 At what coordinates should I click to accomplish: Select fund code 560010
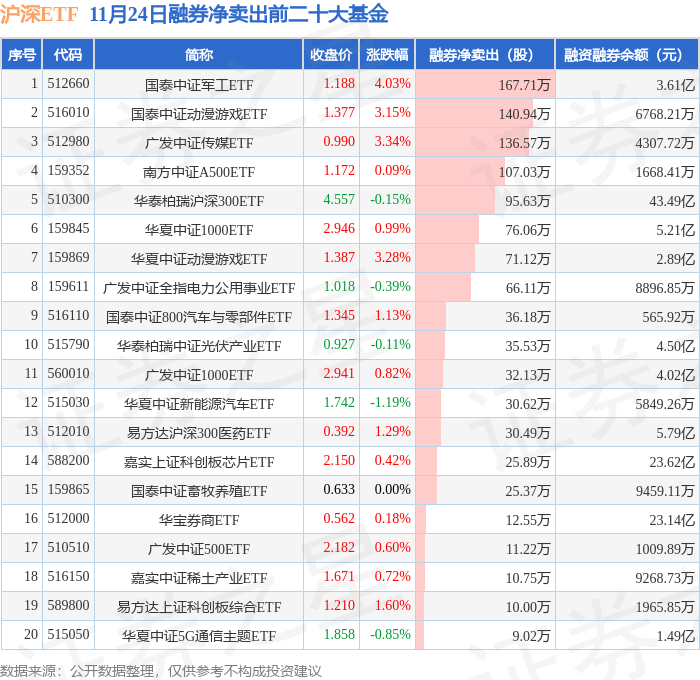point(68,374)
